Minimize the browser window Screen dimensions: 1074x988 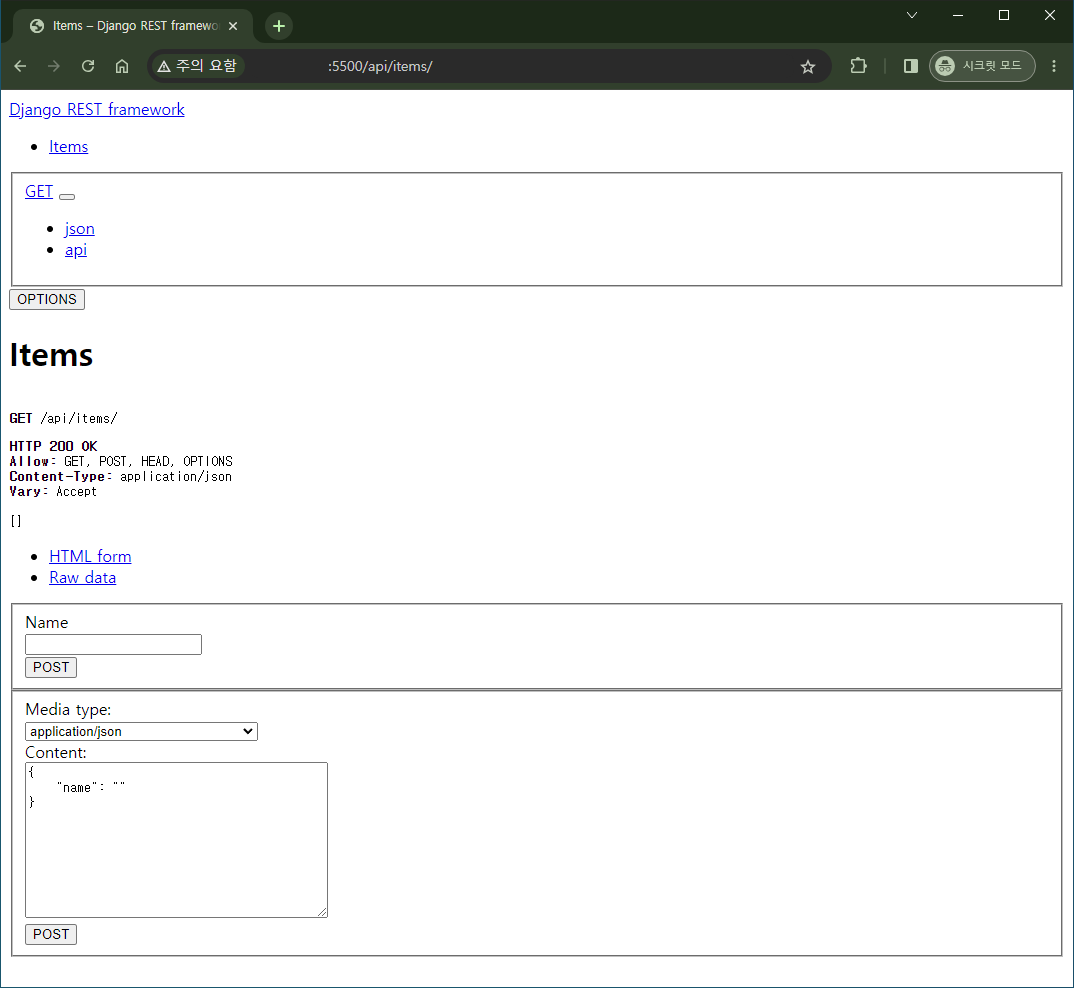pos(958,15)
